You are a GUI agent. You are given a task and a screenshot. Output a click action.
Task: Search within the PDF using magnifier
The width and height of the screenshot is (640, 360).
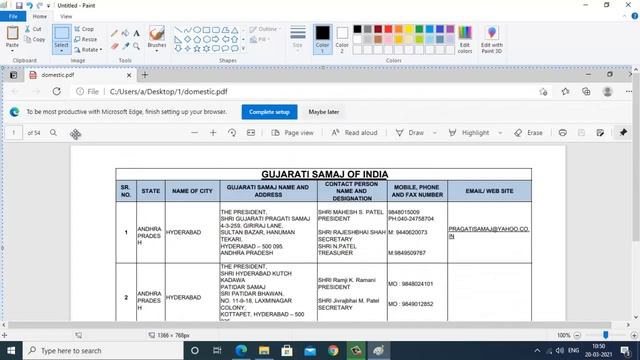point(53,133)
